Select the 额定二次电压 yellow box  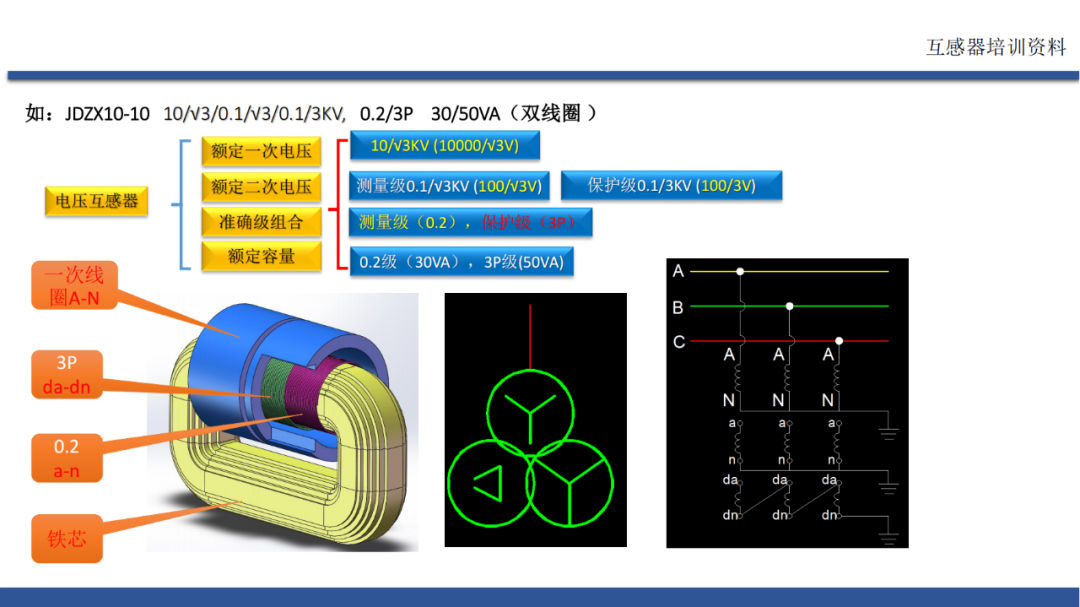261,187
